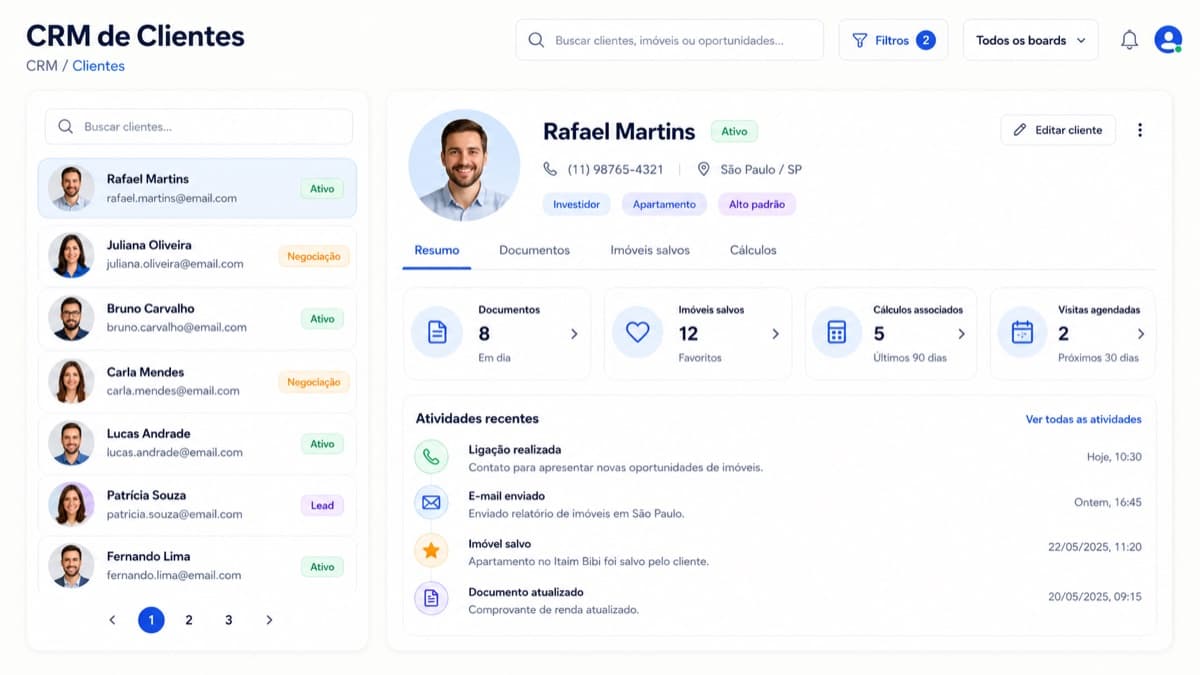The height and width of the screenshot is (675, 1200).
Task: Click the Investidor tag
Action: (x=577, y=204)
